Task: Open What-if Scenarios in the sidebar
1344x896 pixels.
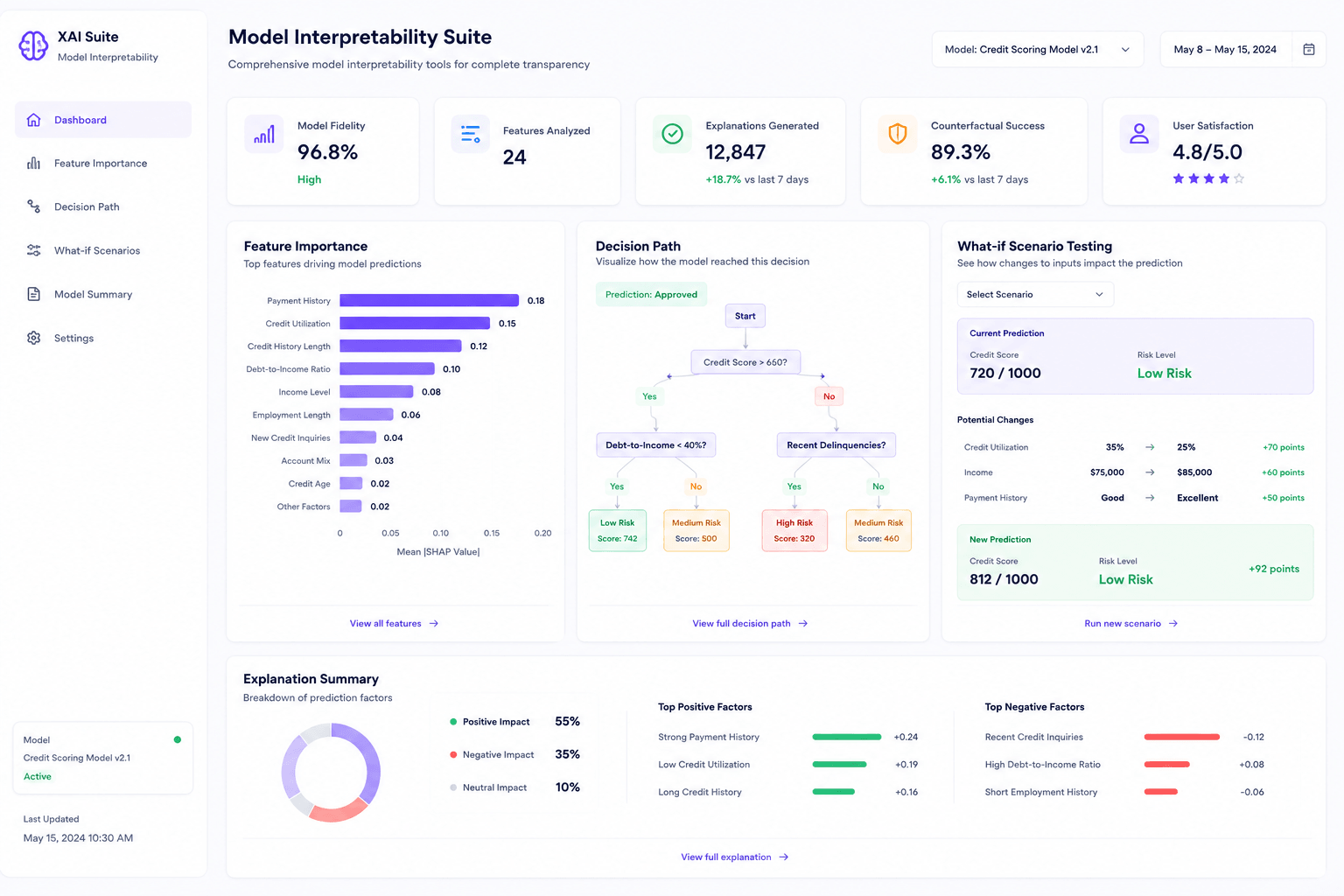Action: (x=103, y=250)
